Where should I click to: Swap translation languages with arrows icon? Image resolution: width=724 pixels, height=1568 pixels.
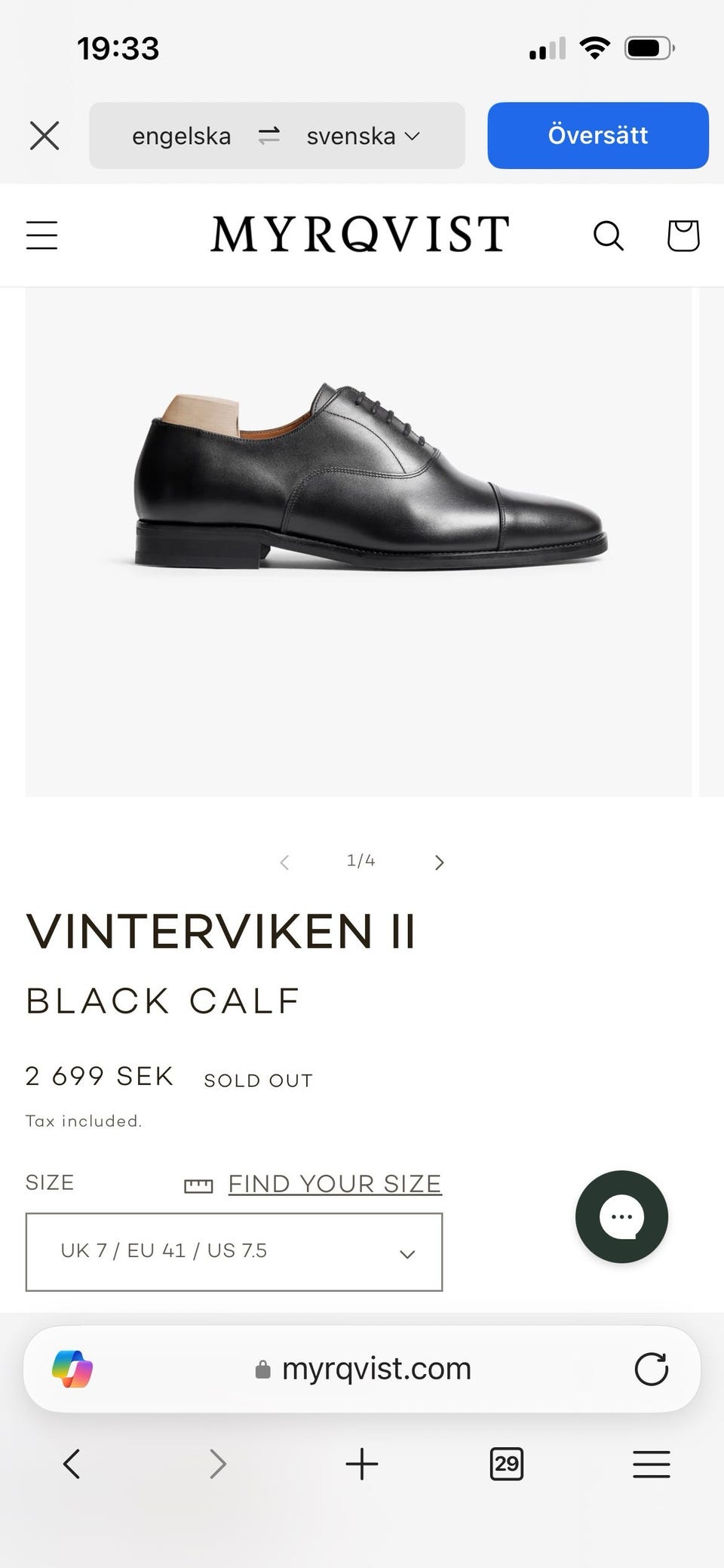pyautogui.click(x=269, y=136)
